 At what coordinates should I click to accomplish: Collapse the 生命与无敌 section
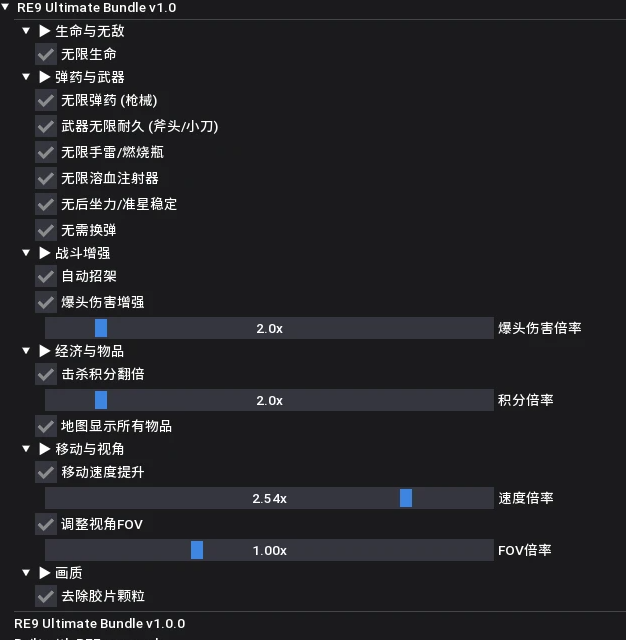coord(27,31)
